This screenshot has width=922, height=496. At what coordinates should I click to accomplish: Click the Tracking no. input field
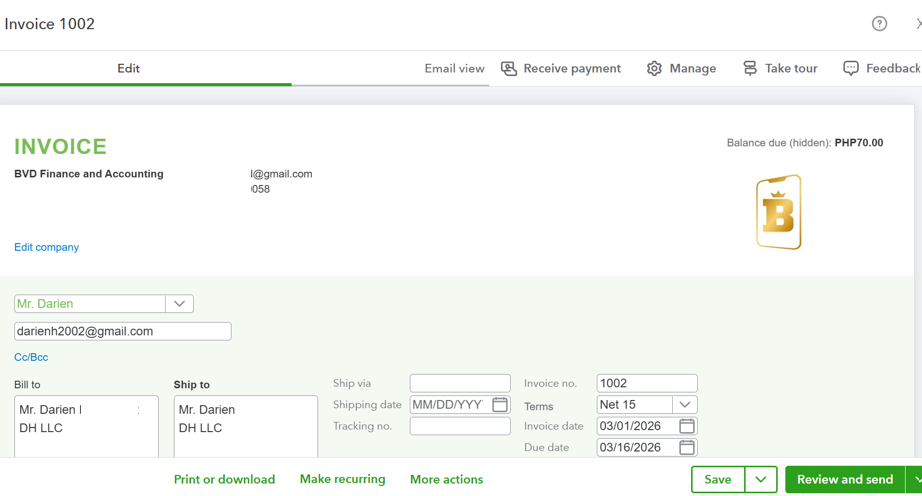tap(460, 426)
